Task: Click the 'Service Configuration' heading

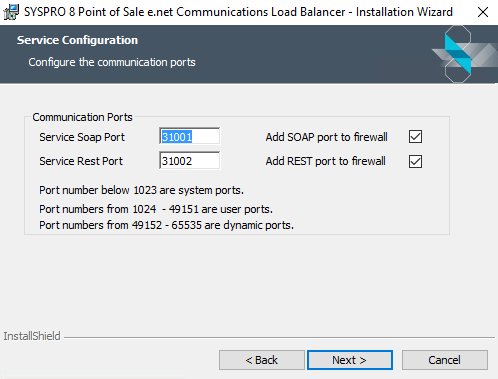Action: 77,40
